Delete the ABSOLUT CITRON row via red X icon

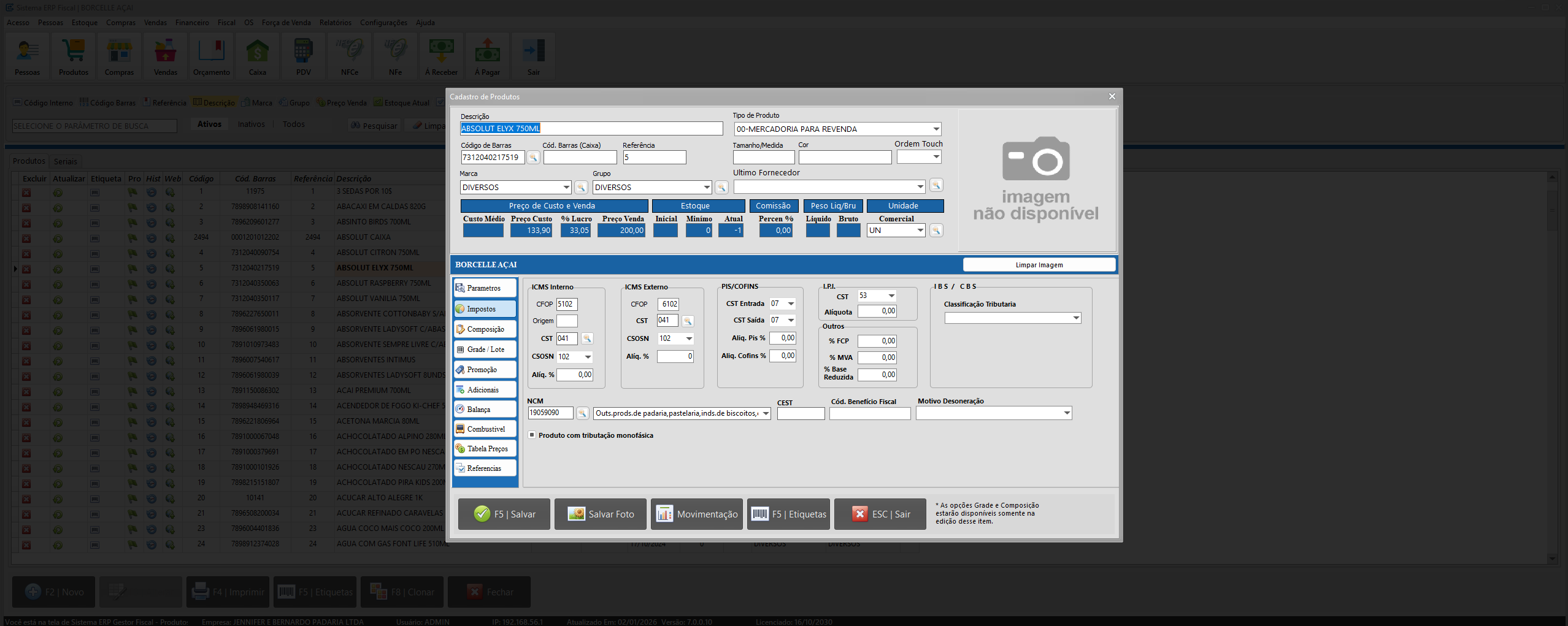tap(26, 252)
